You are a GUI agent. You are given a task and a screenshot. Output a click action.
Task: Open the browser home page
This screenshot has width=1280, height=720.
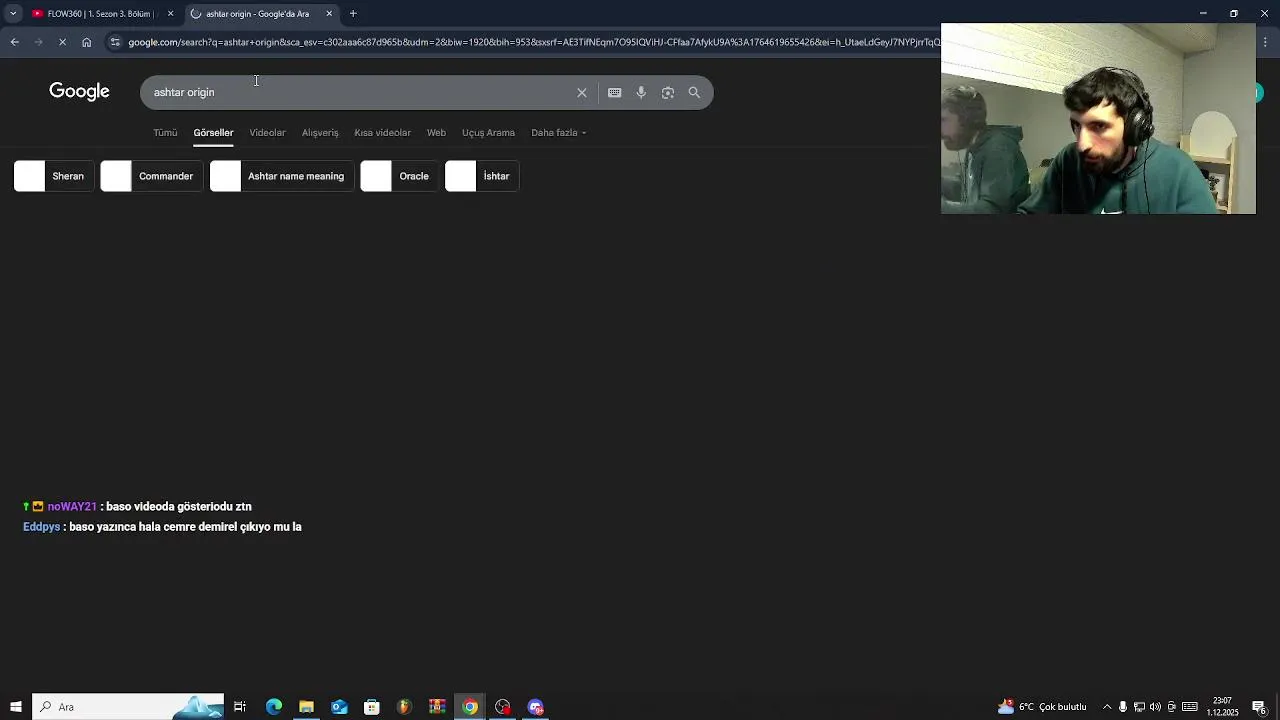click(x=87, y=42)
